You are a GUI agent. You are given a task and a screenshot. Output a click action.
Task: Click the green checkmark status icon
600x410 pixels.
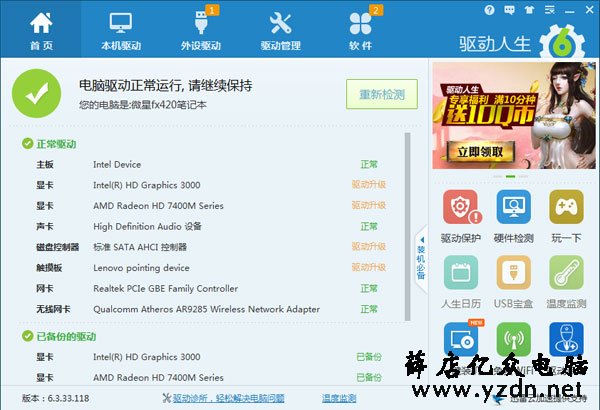tap(36, 93)
